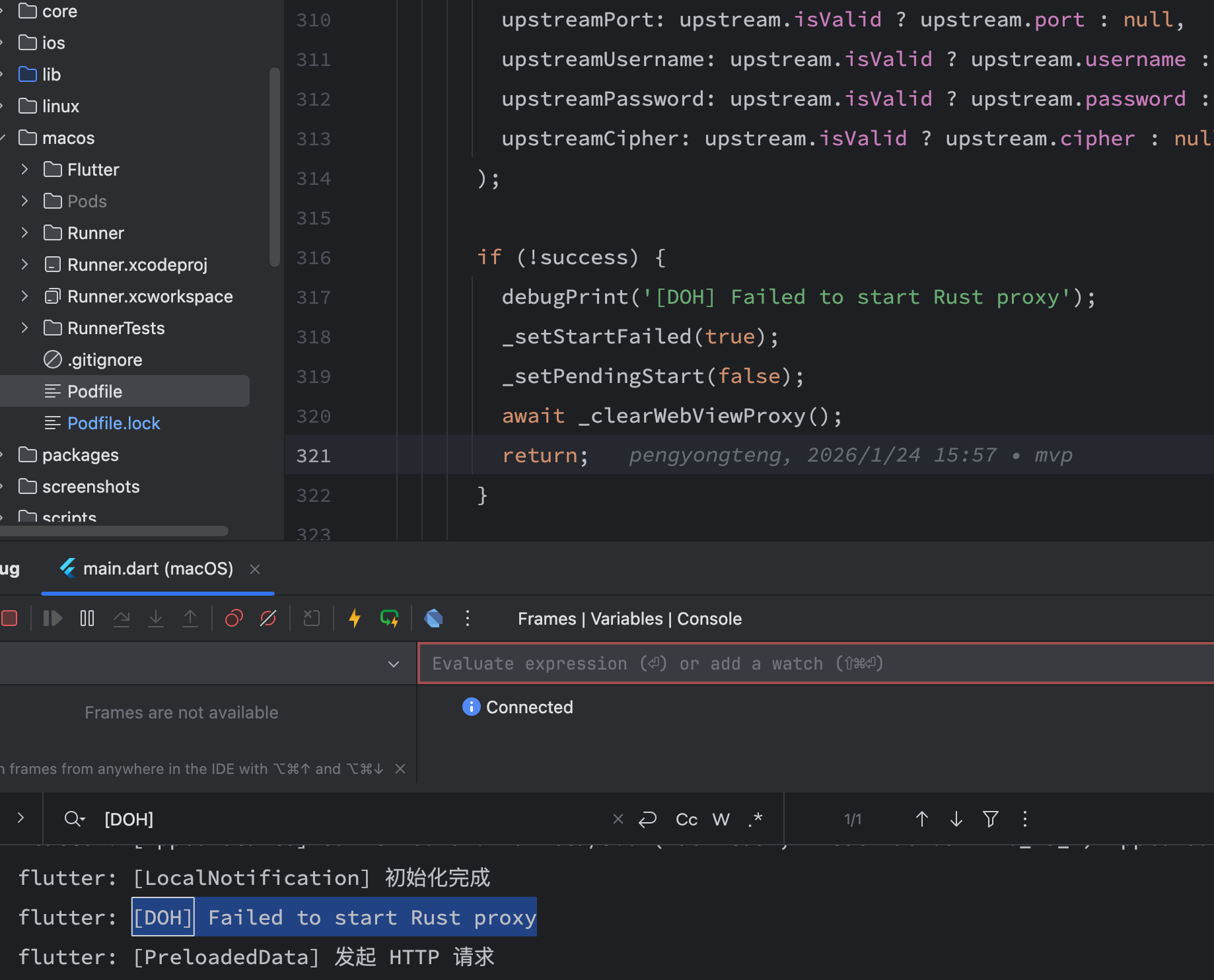Image resolution: width=1214 pixels, height=980 pixels.
Task: Click the red Stop debug button
Action: click(x=9, y=618)
